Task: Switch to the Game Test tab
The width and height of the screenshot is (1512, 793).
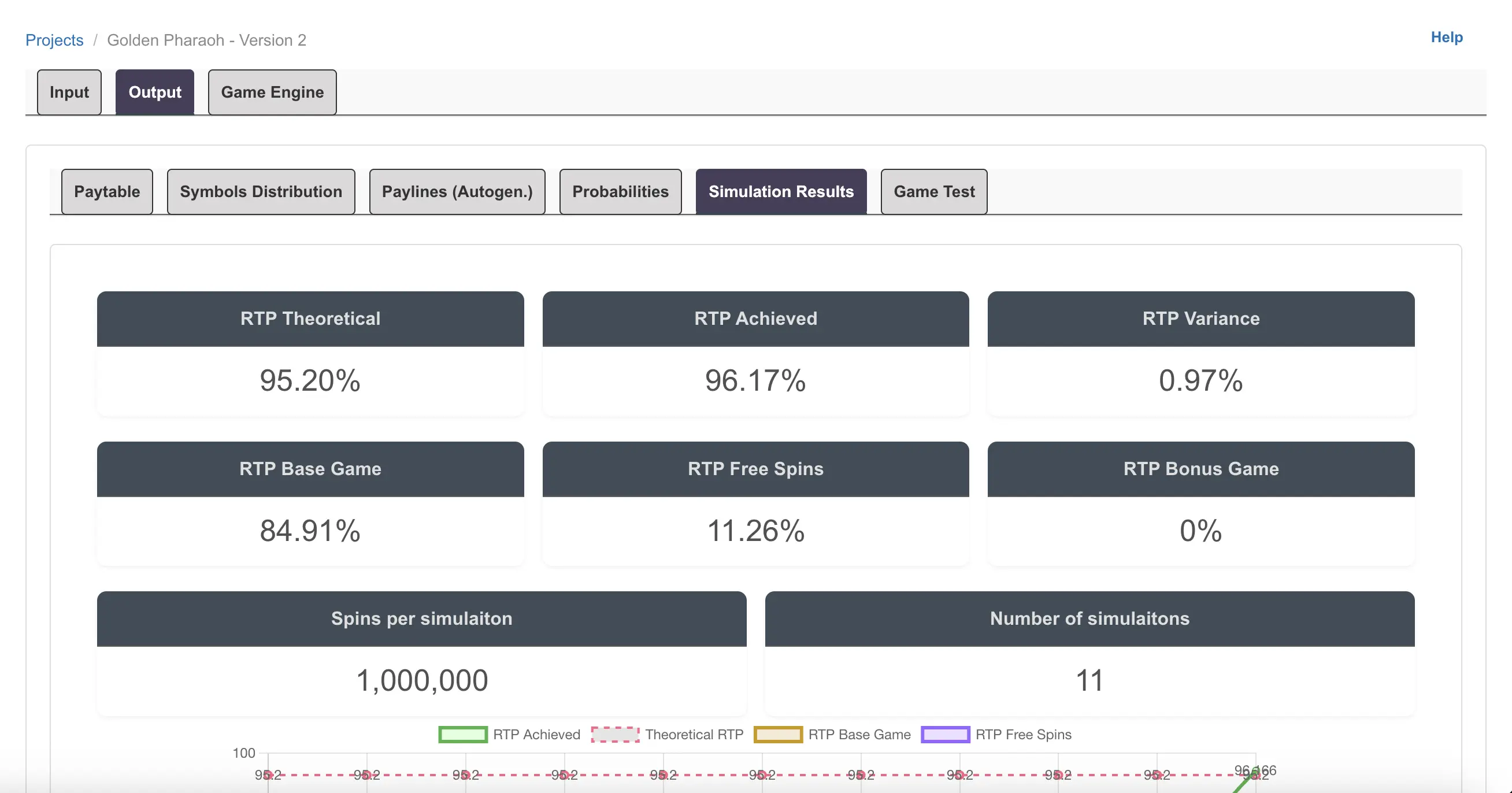Action: [934, 191]
